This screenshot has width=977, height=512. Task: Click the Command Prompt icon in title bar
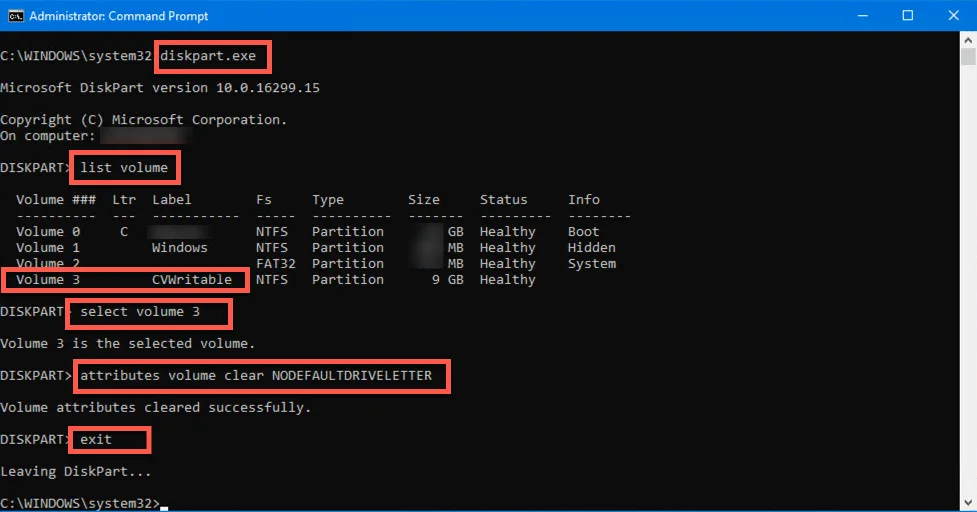pos(13,16)
